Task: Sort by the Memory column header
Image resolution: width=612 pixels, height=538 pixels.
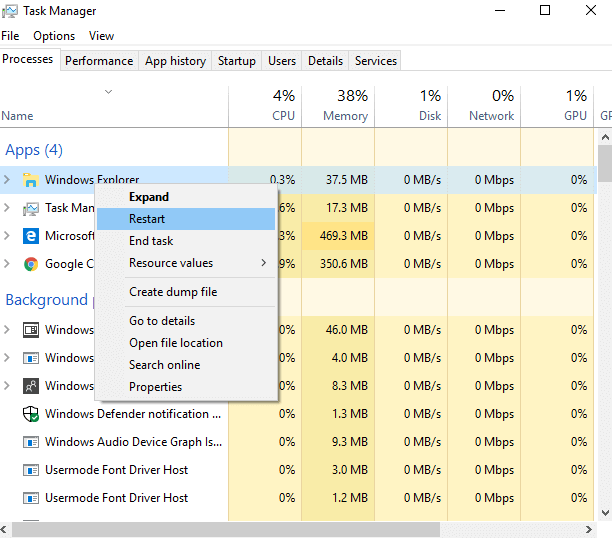Action: click(x=338, y=106)
